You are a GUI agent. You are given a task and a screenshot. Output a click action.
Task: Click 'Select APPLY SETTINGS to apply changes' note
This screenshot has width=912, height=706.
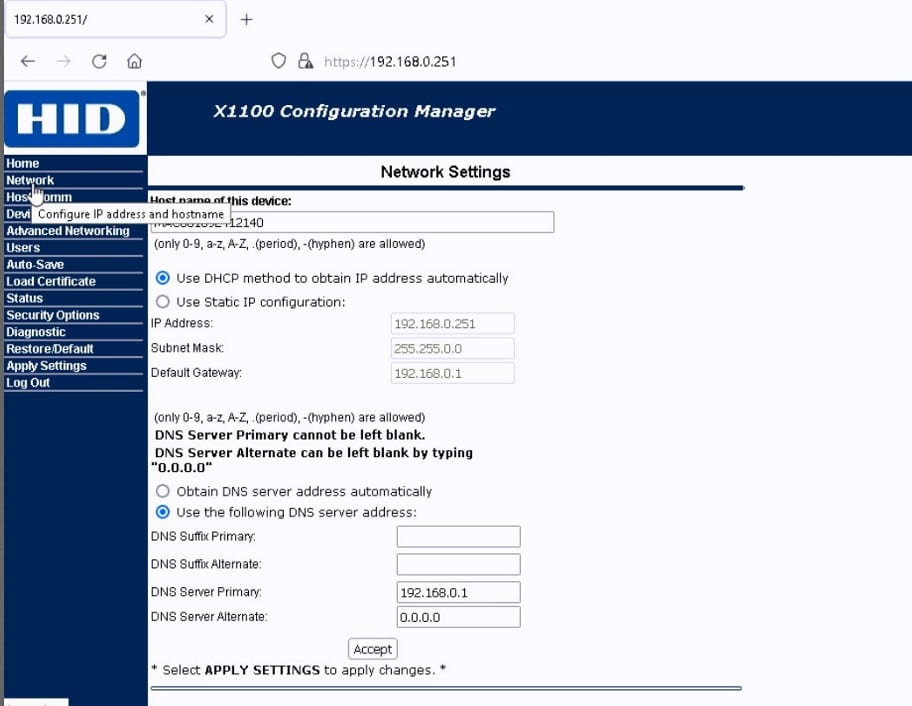(298, 670)
